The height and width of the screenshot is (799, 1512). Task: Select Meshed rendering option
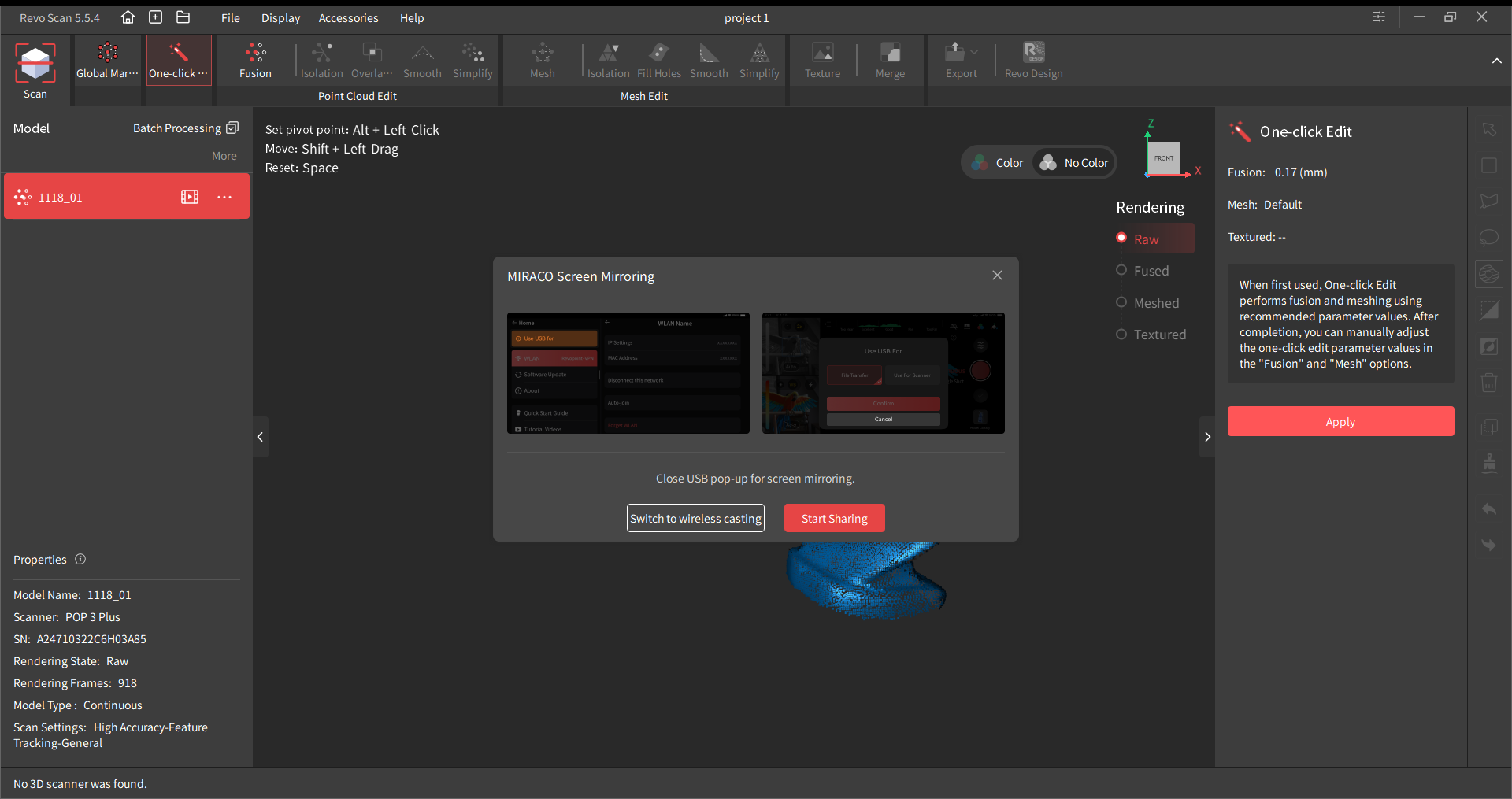[x=1147, y=302]
